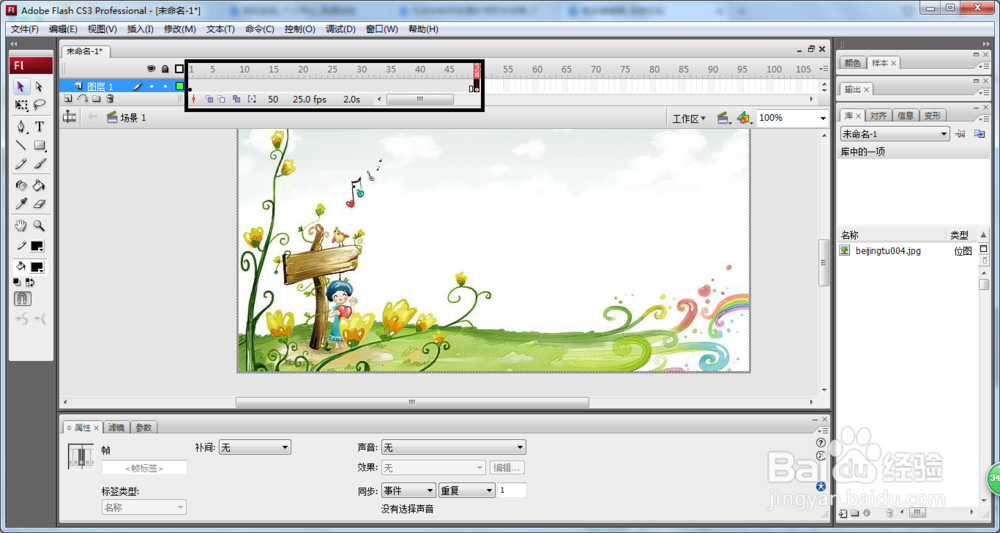Toggle edit multiple frames
The height and width of the screenshot is (533, 1000).
[237, 99]
